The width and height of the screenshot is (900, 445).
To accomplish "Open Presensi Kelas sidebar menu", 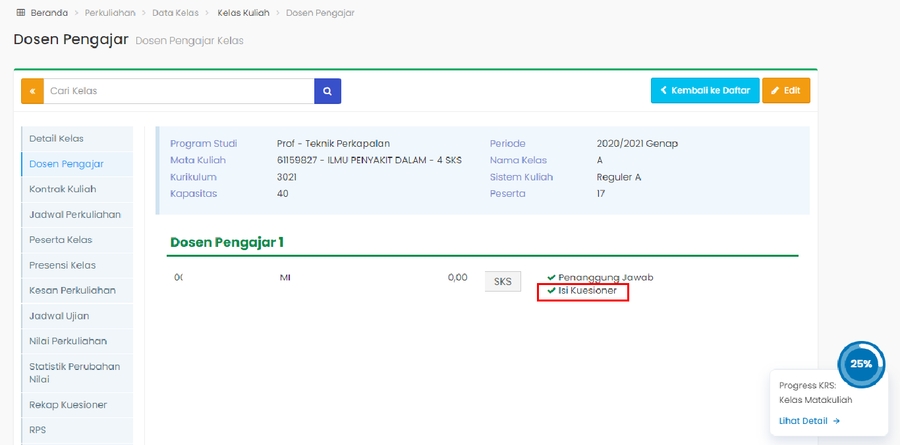I will (63, 265).
